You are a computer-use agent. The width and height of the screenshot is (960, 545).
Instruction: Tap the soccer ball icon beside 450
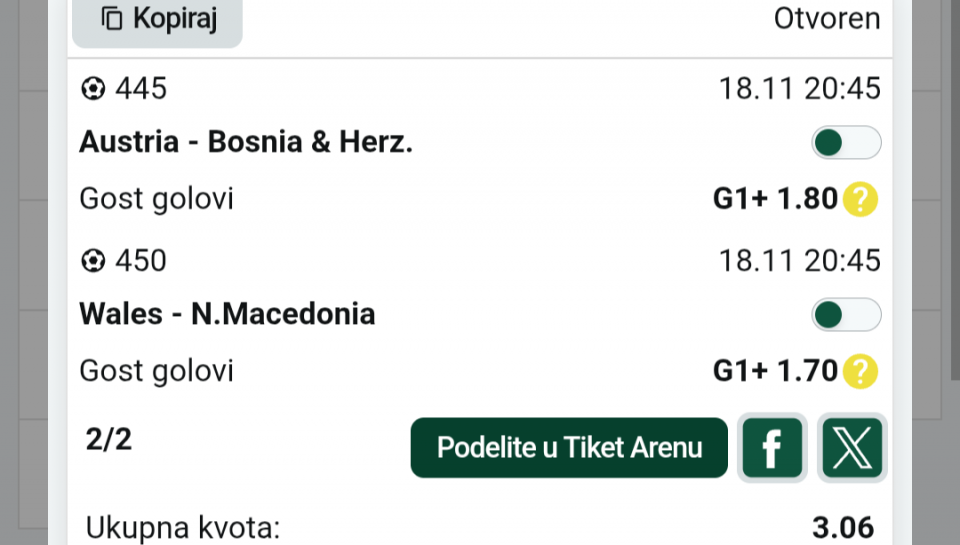click(93, 262)
